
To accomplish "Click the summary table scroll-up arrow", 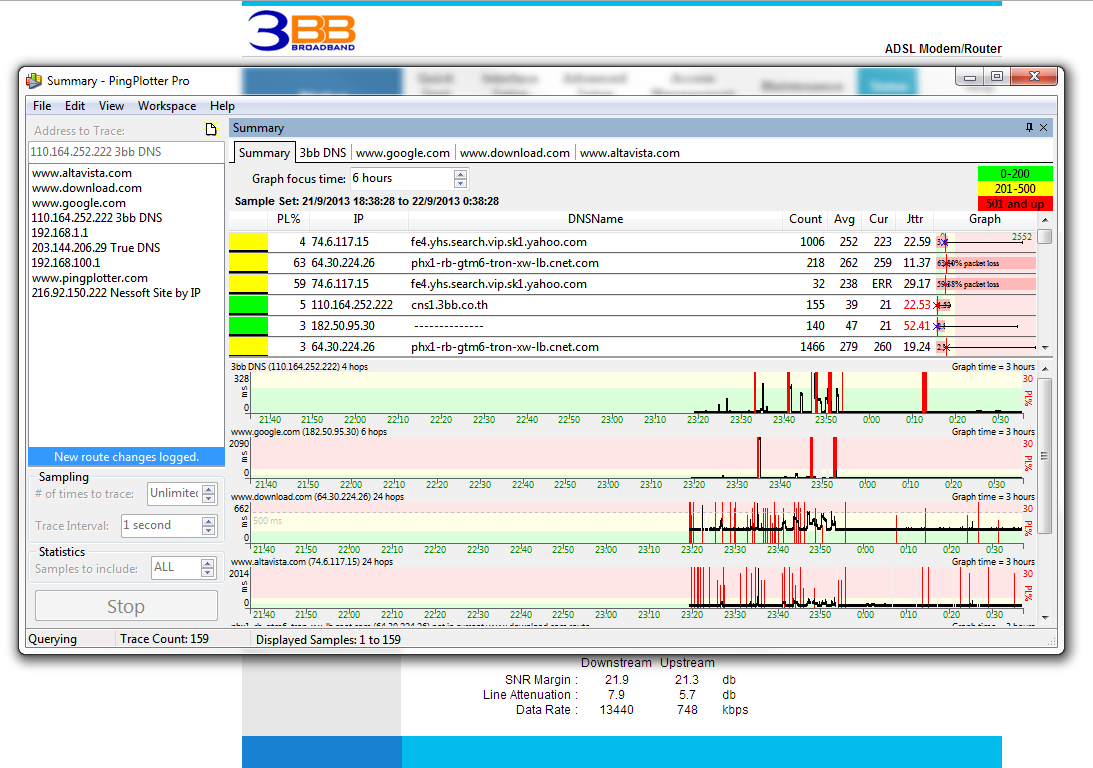I will click(x=1045, y=220).
